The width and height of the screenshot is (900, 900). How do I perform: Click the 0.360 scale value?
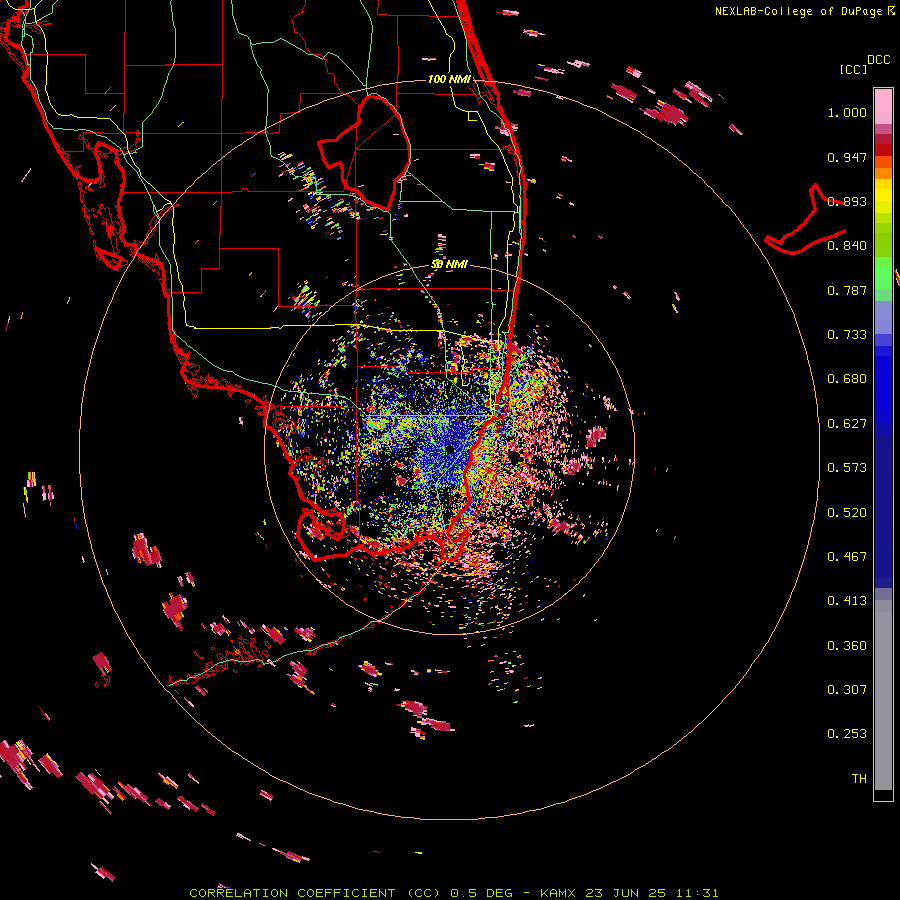(x=847, y=646)
